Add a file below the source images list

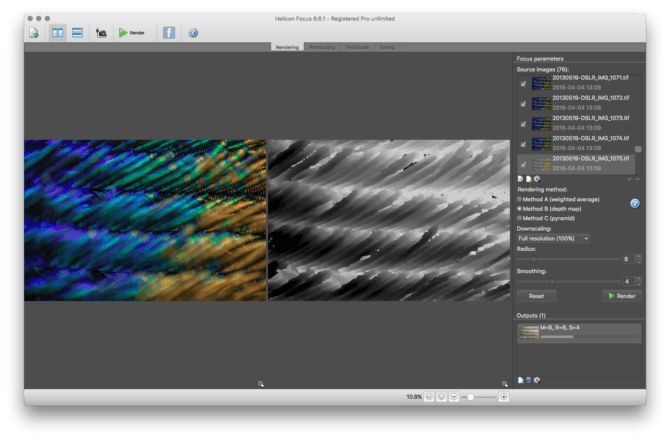tap(520, 179)
